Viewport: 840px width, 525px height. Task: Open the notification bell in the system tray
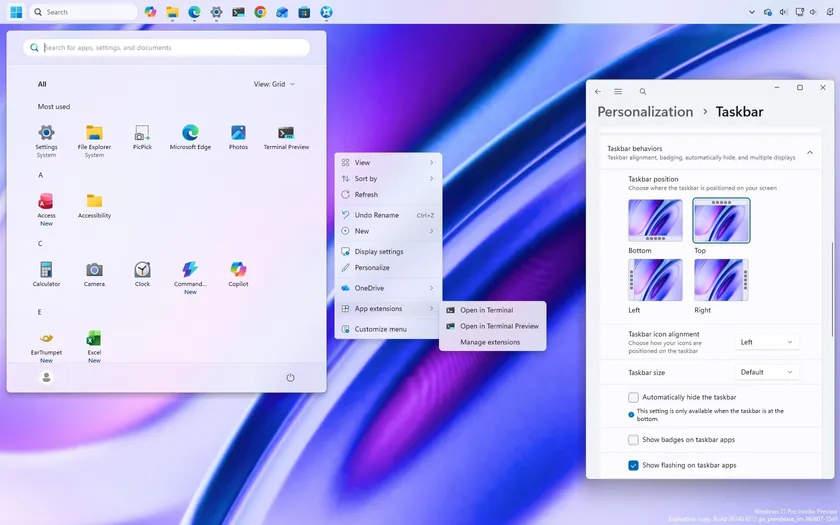[830, 12]
